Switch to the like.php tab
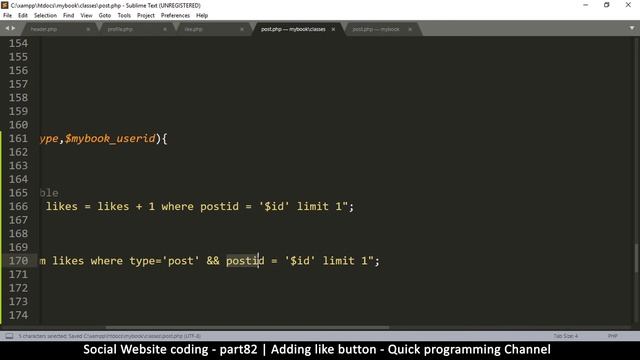Screen dimensions: 640x360 (x=193, y=29)
